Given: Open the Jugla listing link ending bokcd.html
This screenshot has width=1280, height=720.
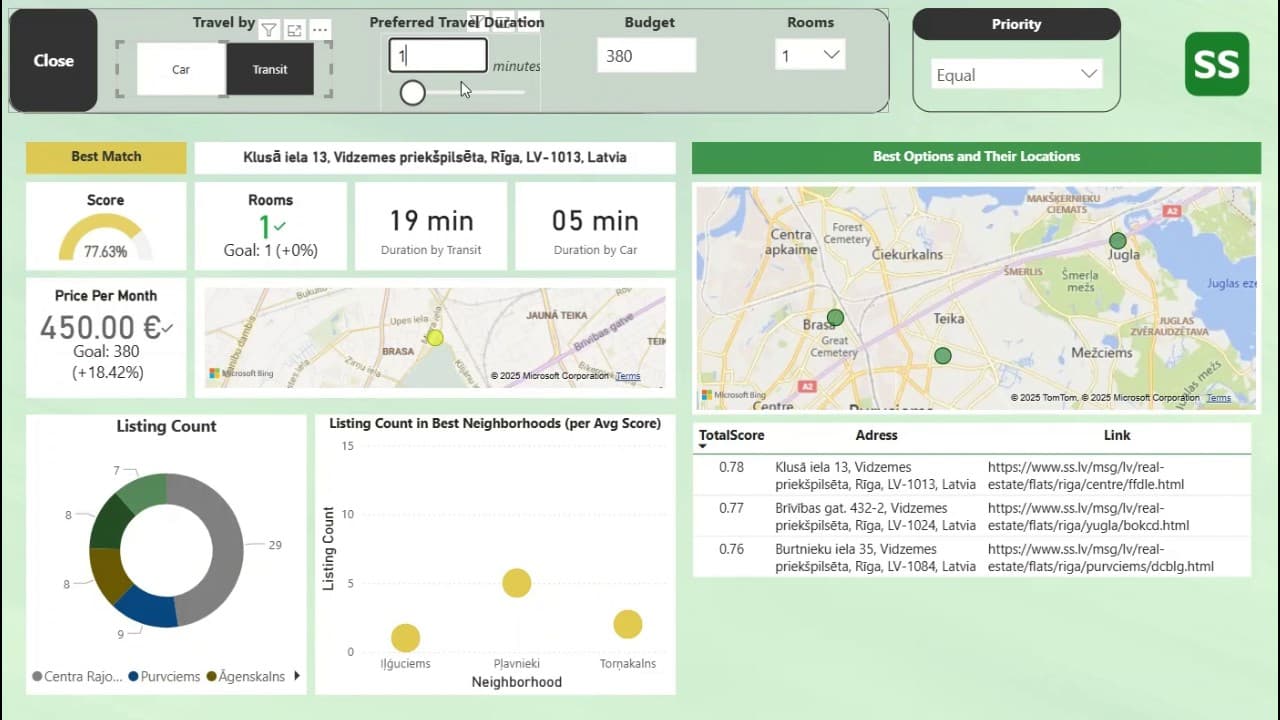Looking at the screenshot, I should pos(1088,516).
